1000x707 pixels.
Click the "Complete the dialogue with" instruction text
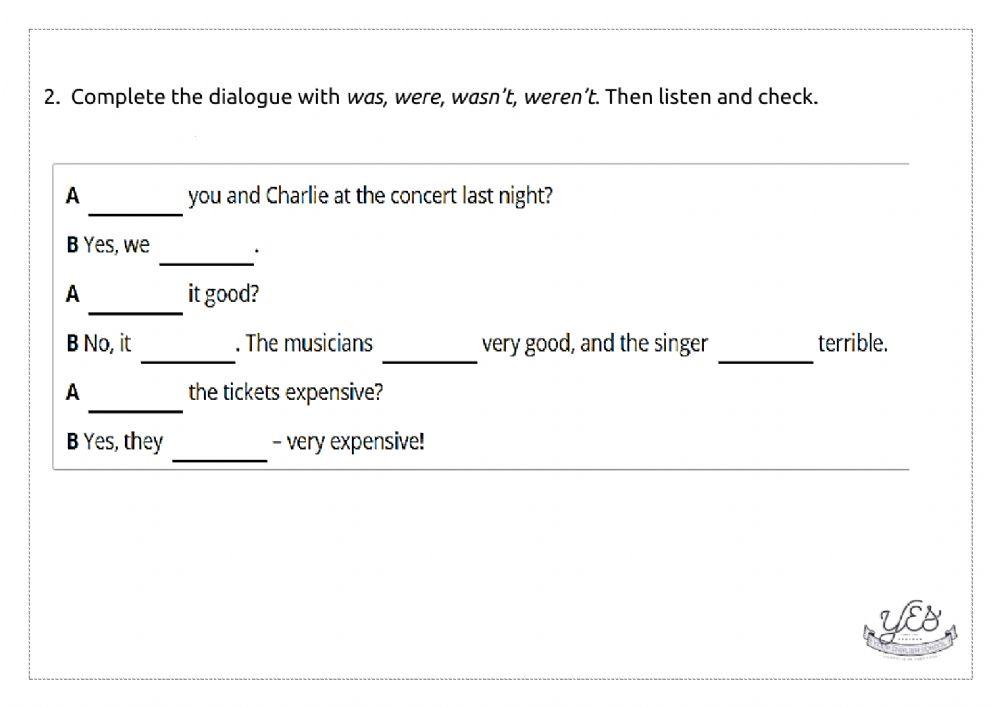click(206, 97)
